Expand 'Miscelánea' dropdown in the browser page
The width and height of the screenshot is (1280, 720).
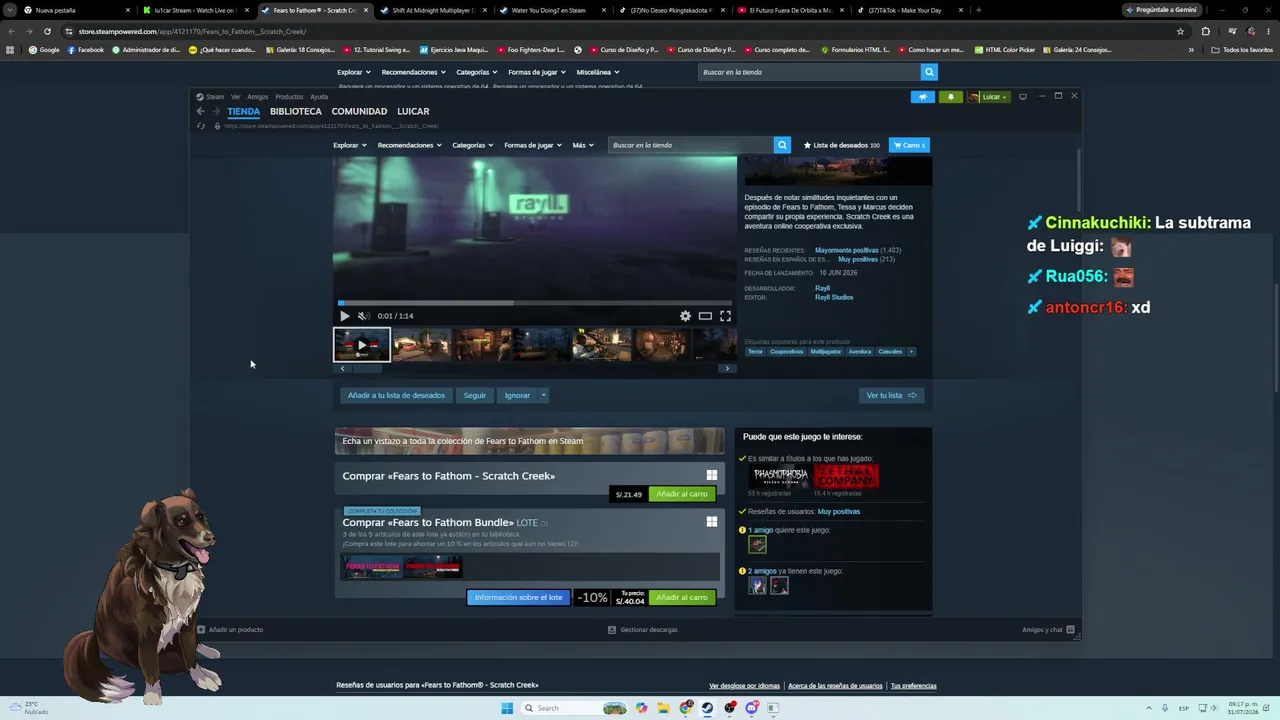[598, 72]
